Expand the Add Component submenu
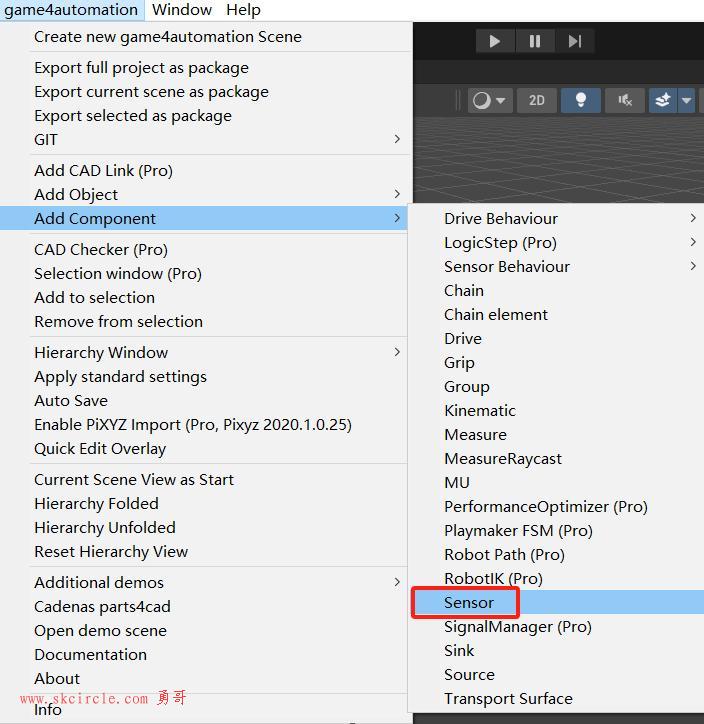 pyautogui.click(x=204, y=218)
